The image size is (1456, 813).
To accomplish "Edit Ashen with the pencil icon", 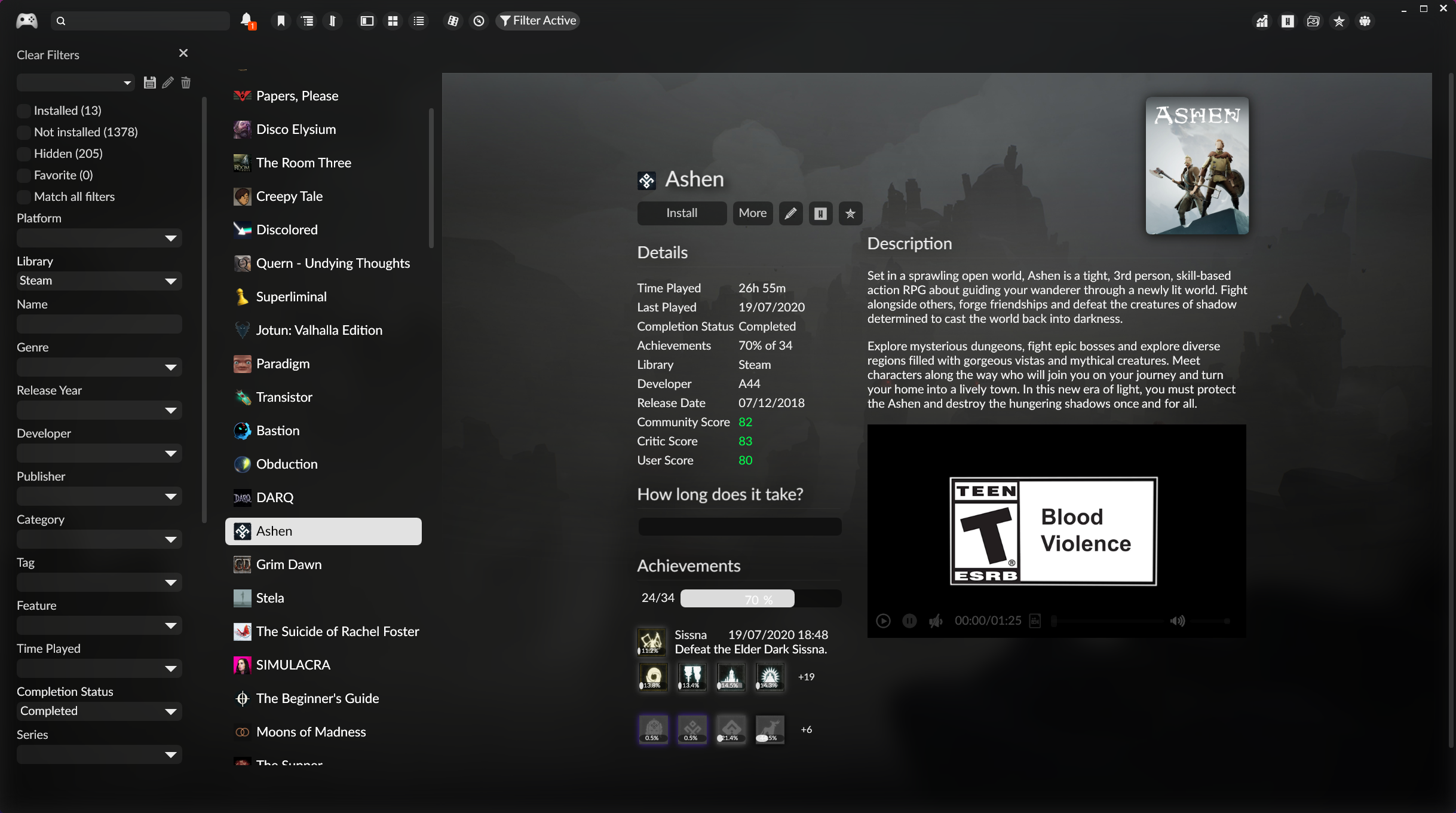I will (x=790, y=213).
